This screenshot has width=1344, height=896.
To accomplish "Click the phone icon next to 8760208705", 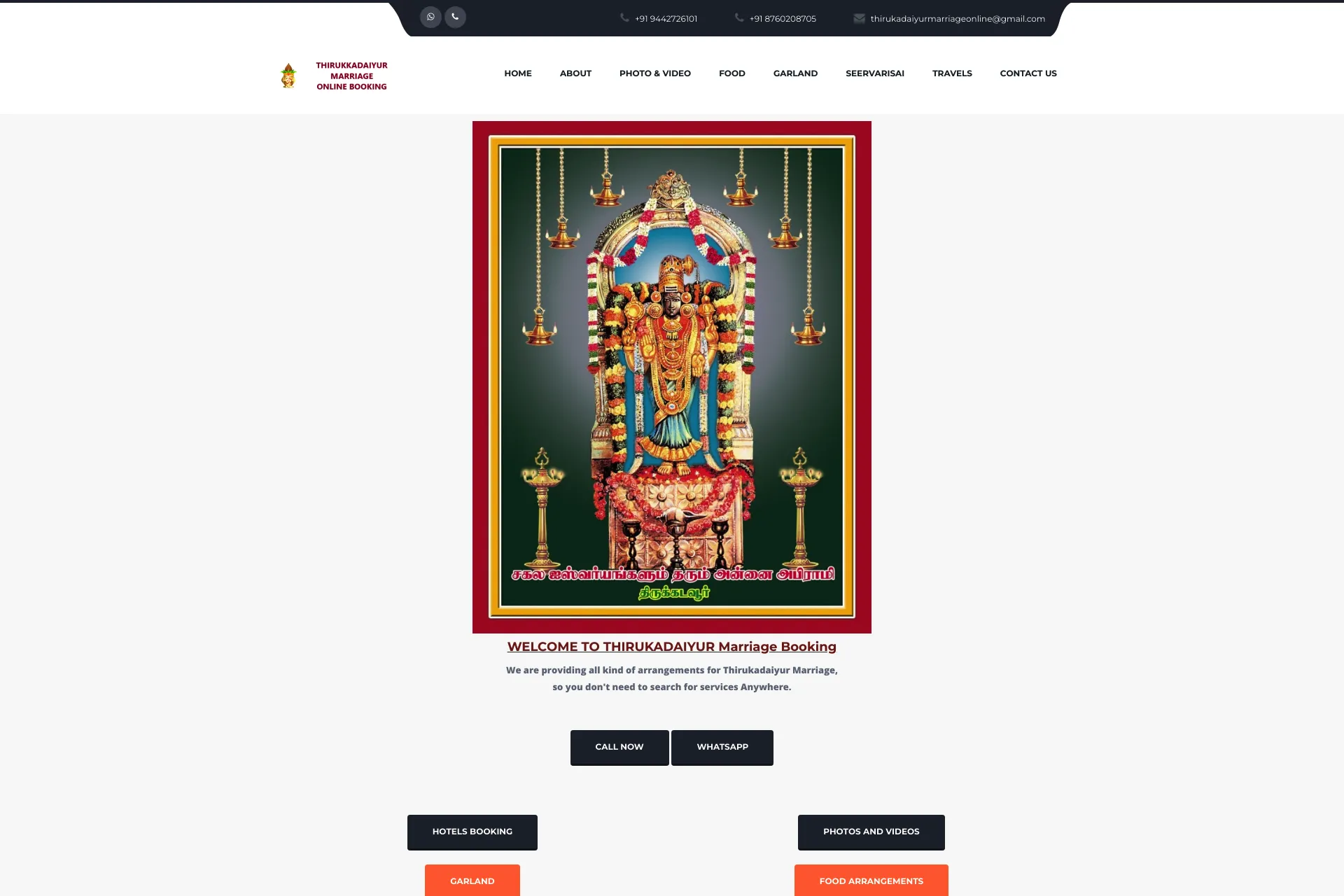I will [738, 18].
